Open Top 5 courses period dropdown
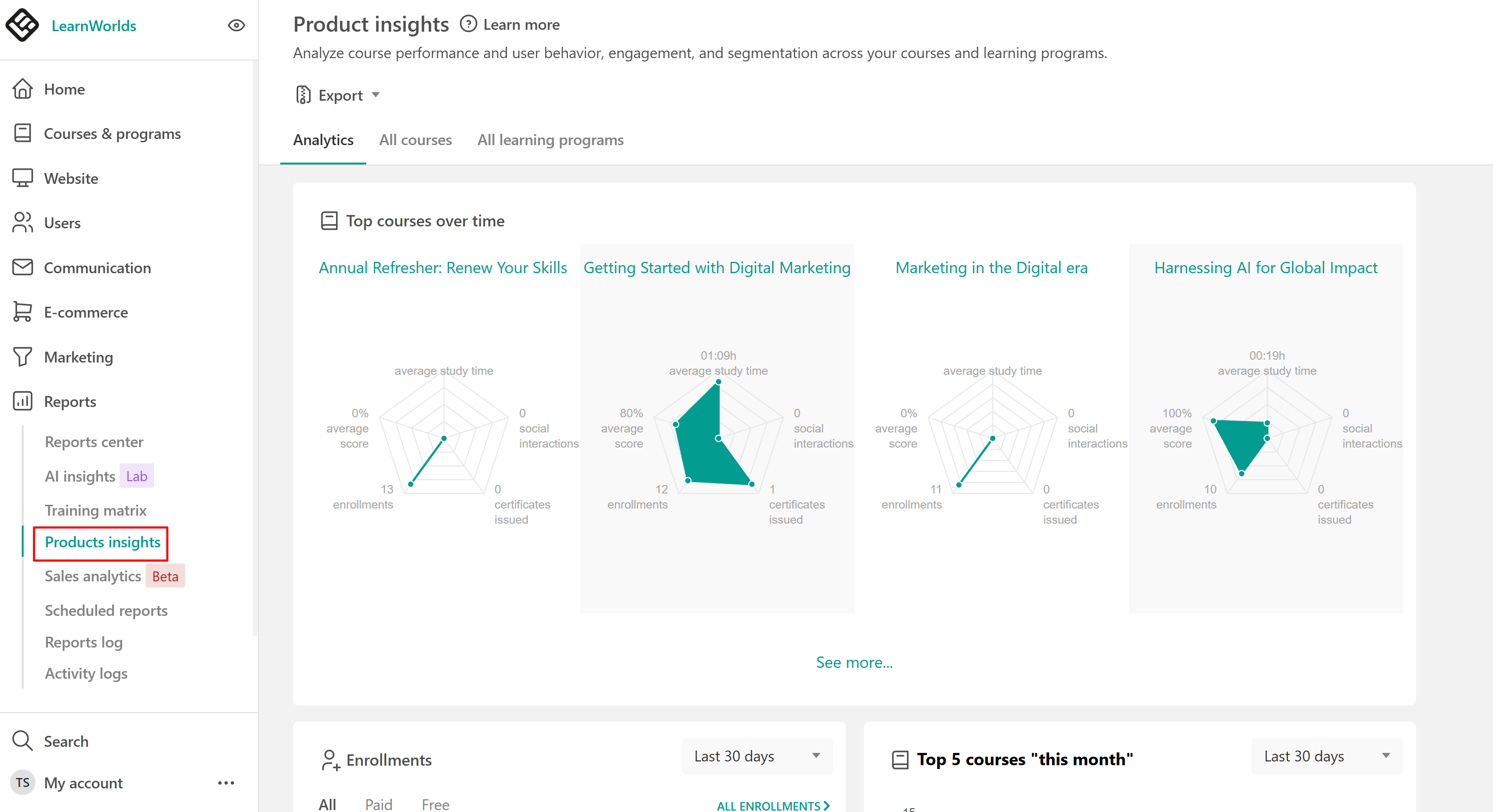 [1326, 756]
